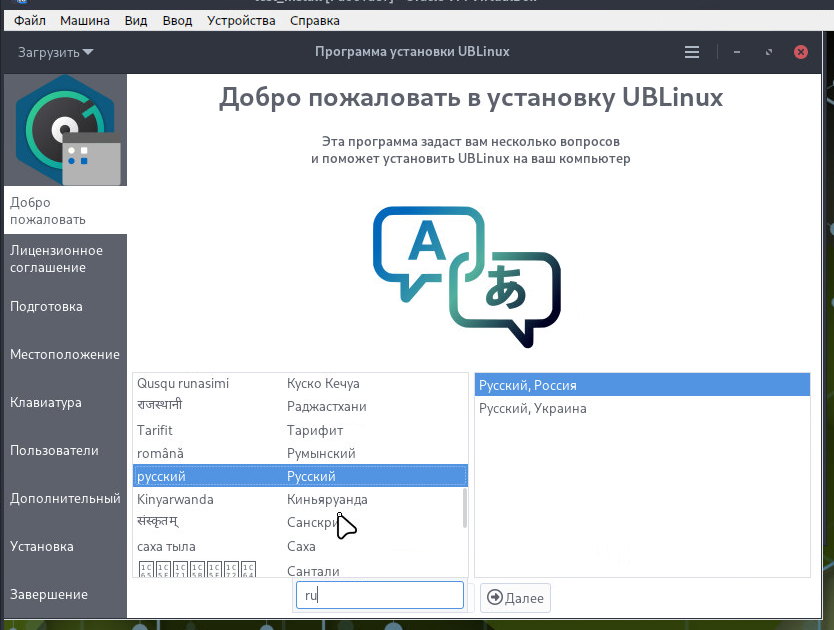
Task: Select the русский language row
Action: 300,476
